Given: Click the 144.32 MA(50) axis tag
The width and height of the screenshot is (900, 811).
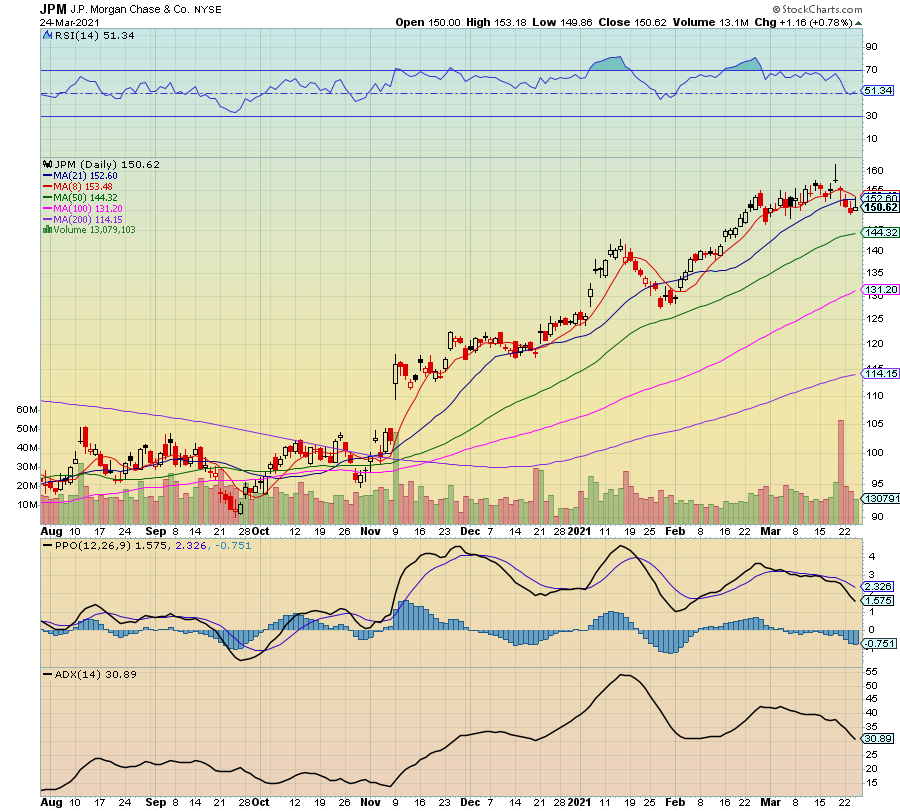Looking at the screenshot, I should click(x=881, y=232).
